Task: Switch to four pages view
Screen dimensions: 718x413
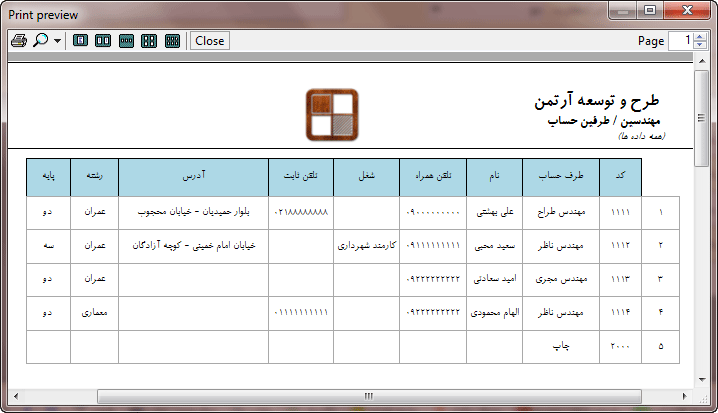Action: click(149, 41)
